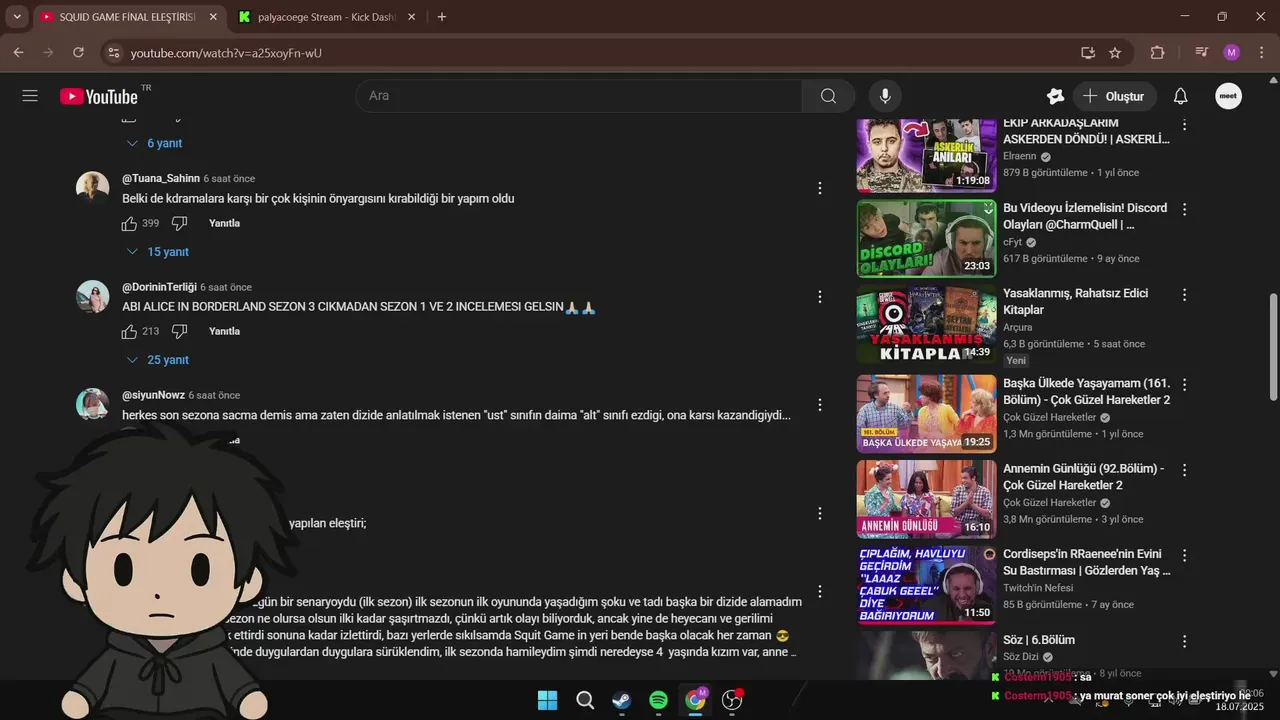
Task: Open options for 'Söz | 6.Bölüm' video
Action: pyautogui.click(x=1185, y=642)
